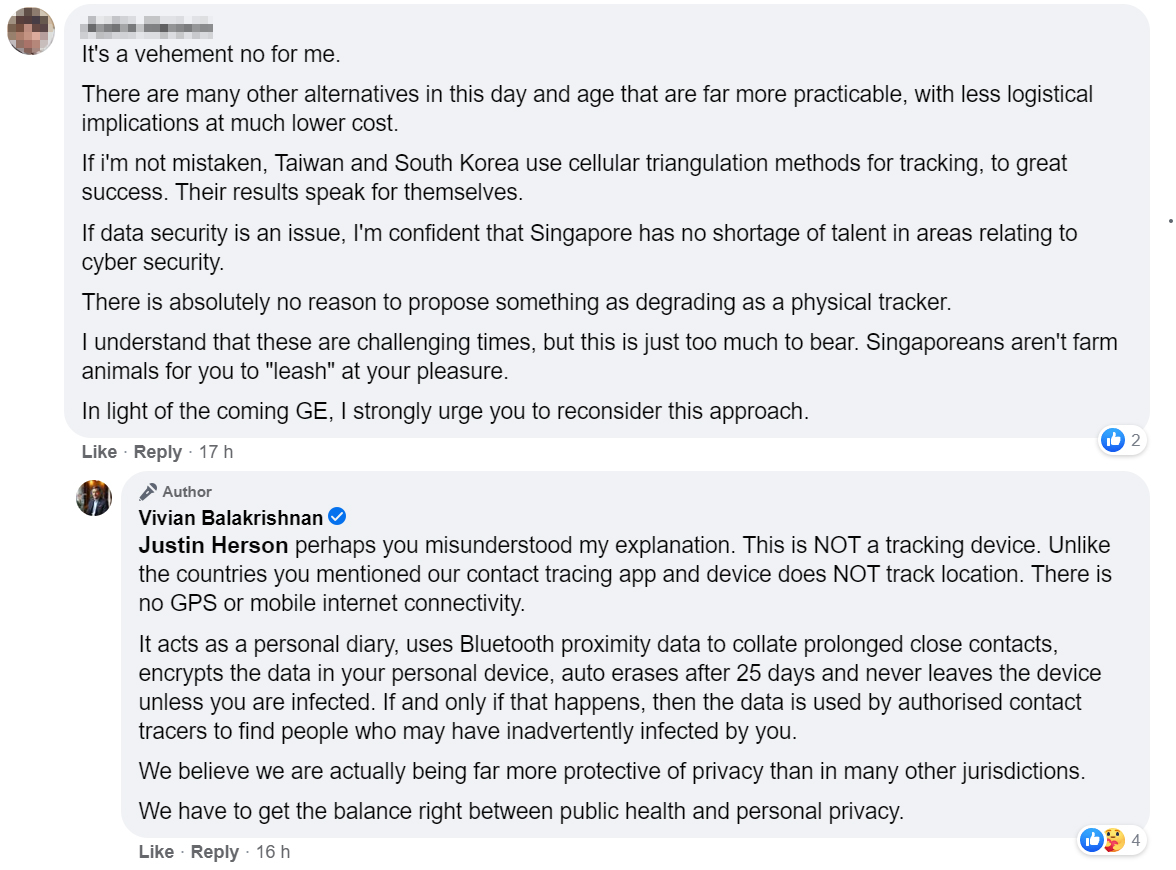
Task: Click Vivian Balakrishnan's profile picture
Action: [94, 497]
